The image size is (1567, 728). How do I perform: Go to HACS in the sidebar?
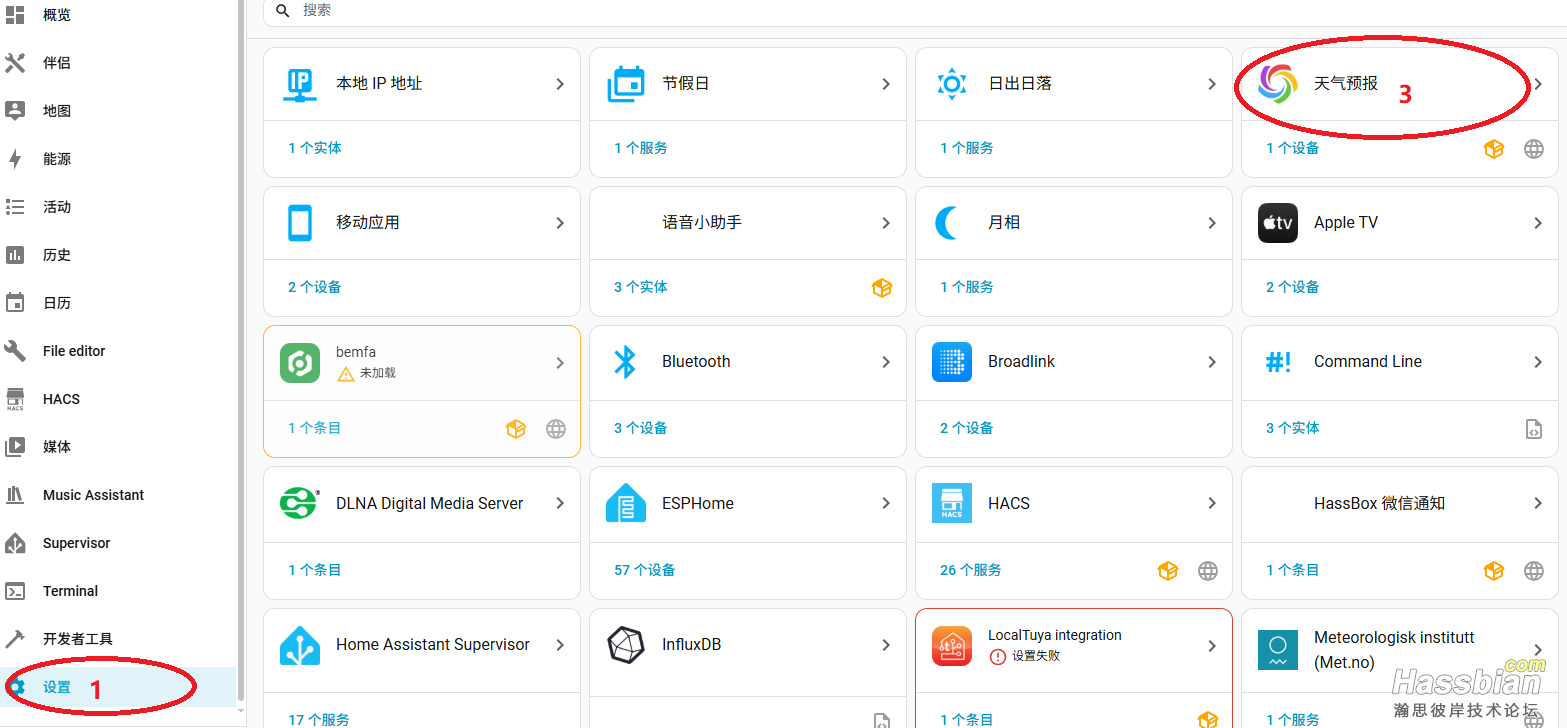61,399
